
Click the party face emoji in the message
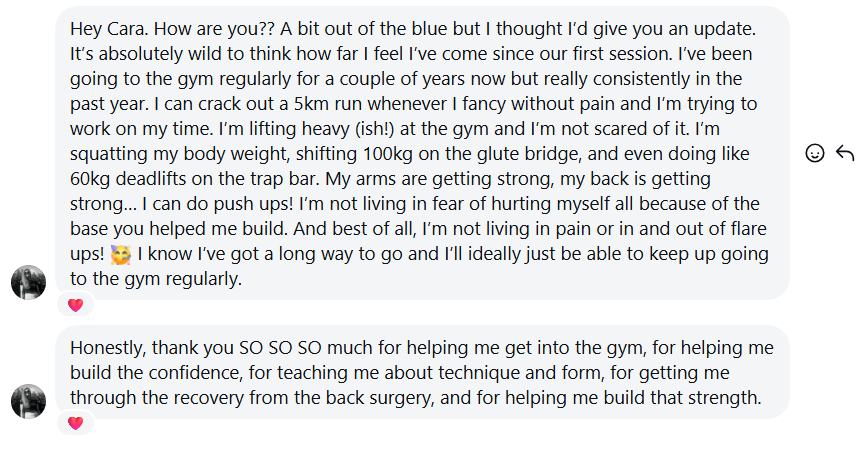(x=121, y=254)
